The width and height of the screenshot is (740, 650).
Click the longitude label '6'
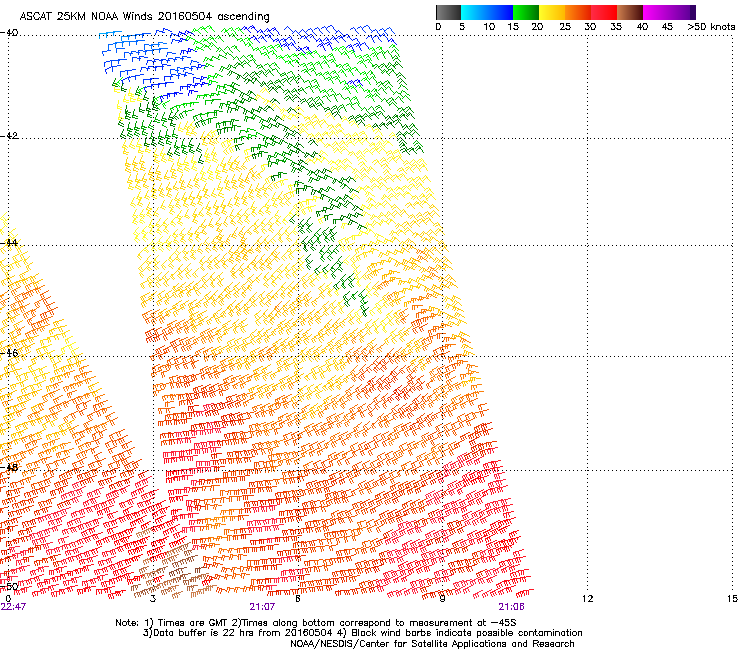tap(298, 599)
